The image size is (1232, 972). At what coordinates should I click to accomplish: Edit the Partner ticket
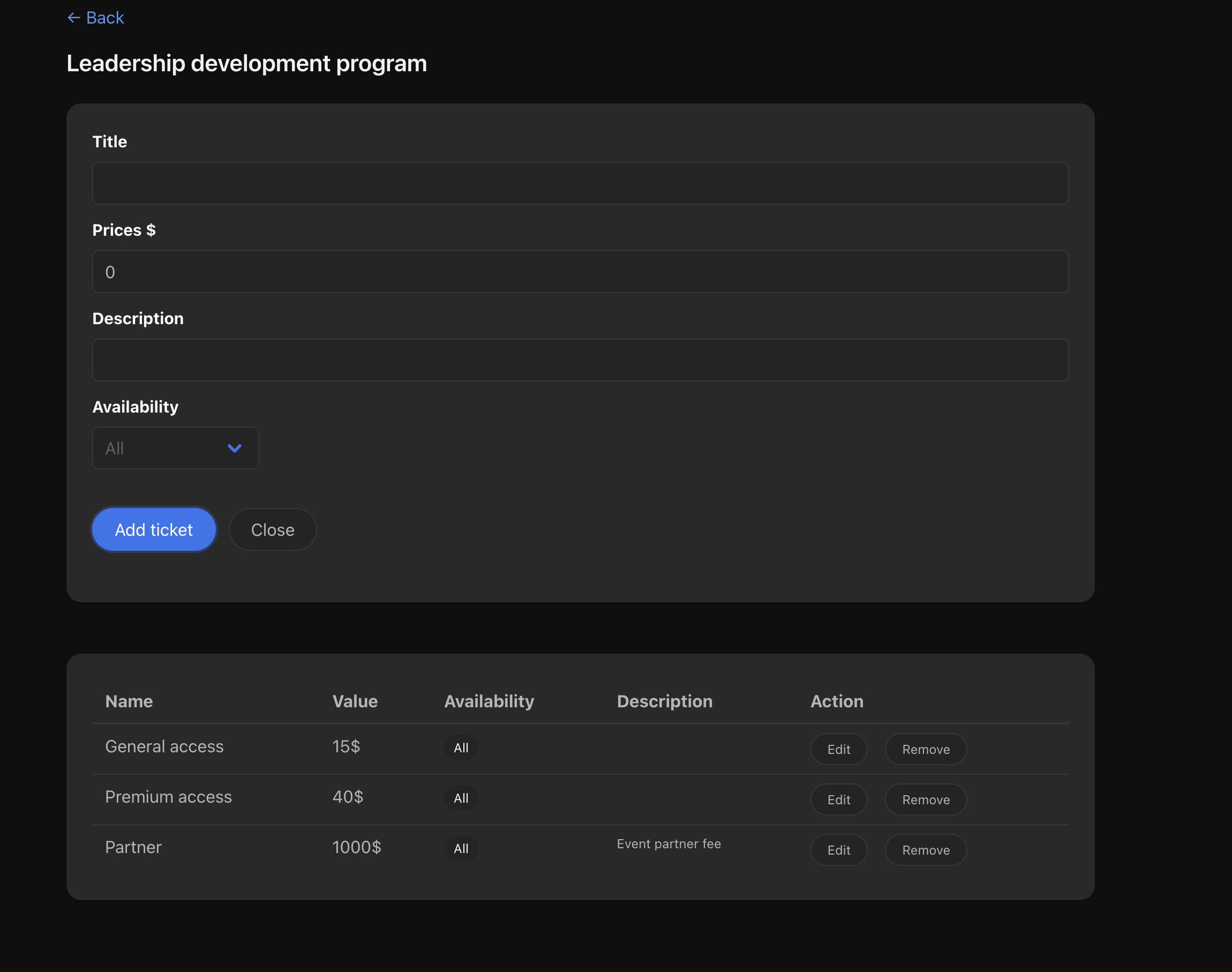pos(838,850)
